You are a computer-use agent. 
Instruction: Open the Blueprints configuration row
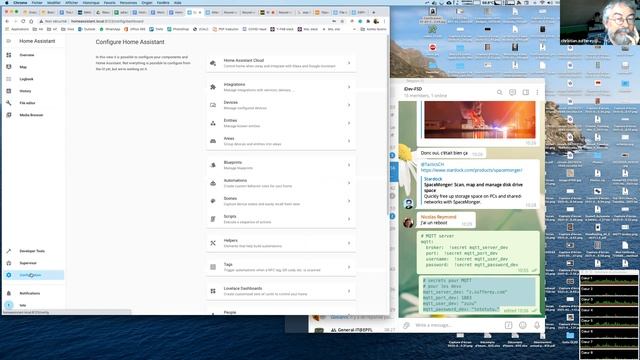281,165
